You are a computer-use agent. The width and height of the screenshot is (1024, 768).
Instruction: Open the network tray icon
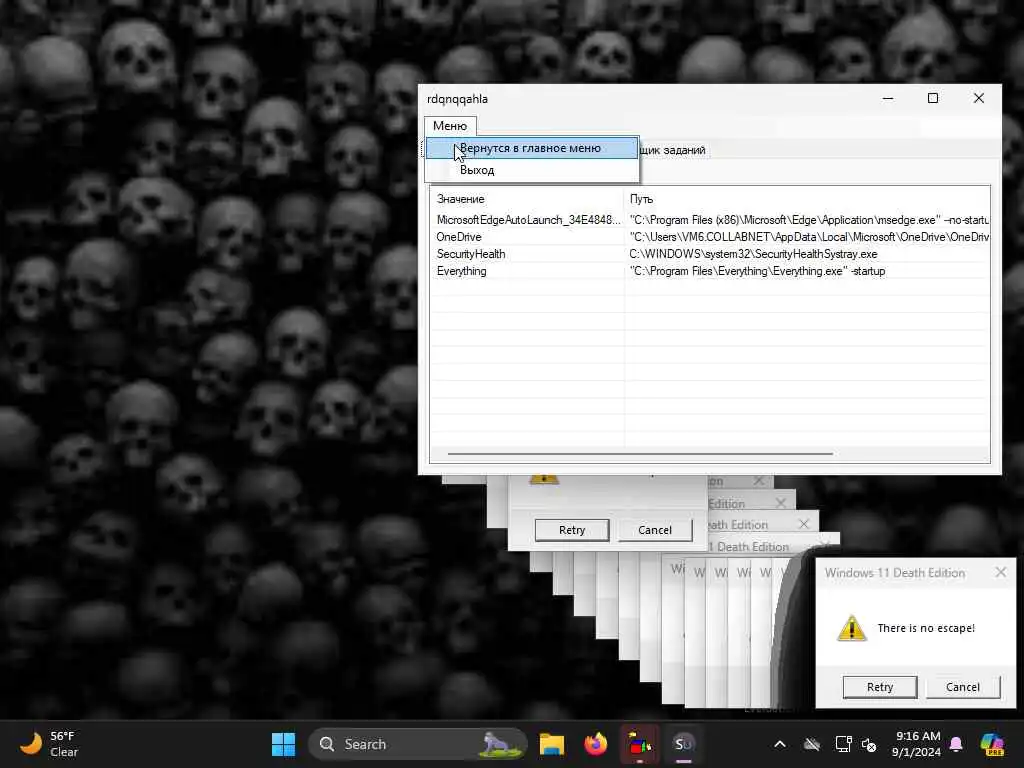(x=843, y=744)
